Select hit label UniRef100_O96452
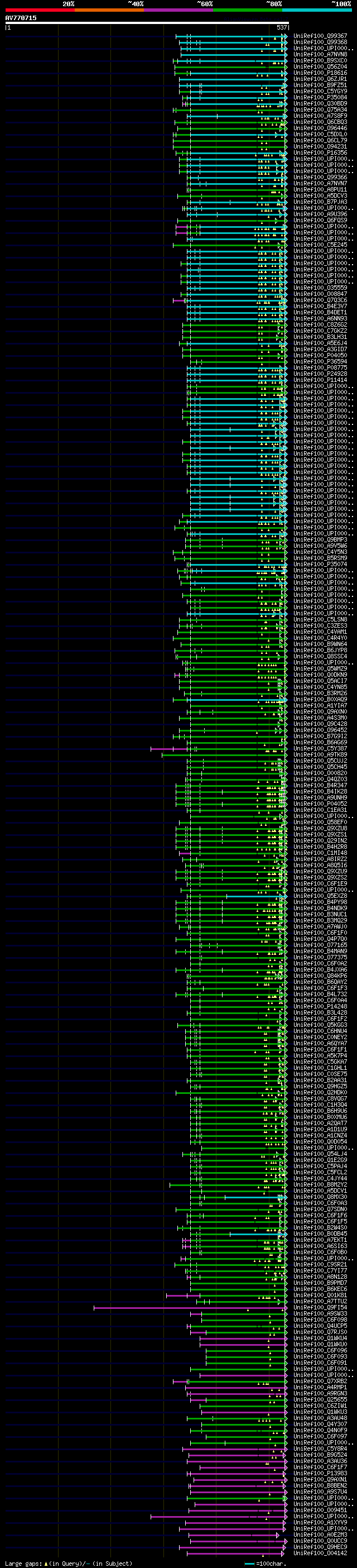The height and width of the screenshot is (1568, 357). click(320, 730)
